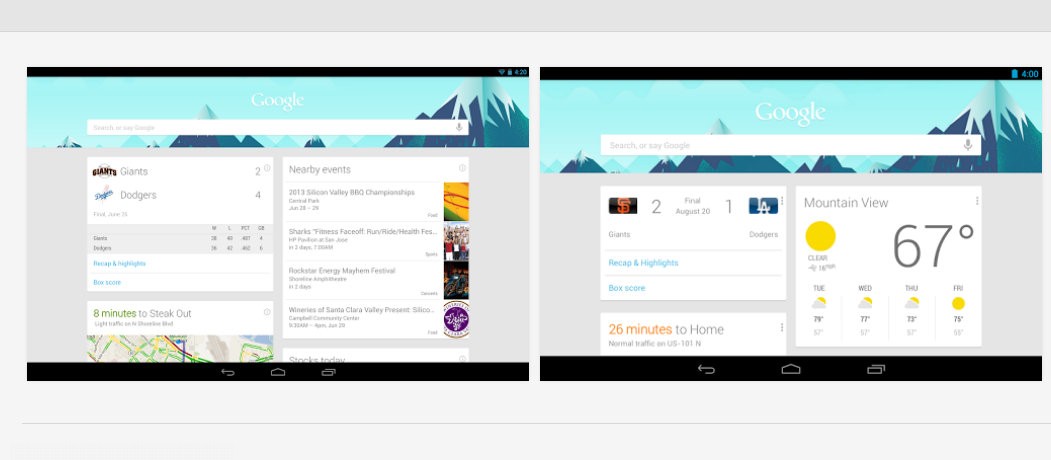Click Recap & Highlights link in right screenshot
This screenshot has height=460, width=1051.
(x=643, y=263)
